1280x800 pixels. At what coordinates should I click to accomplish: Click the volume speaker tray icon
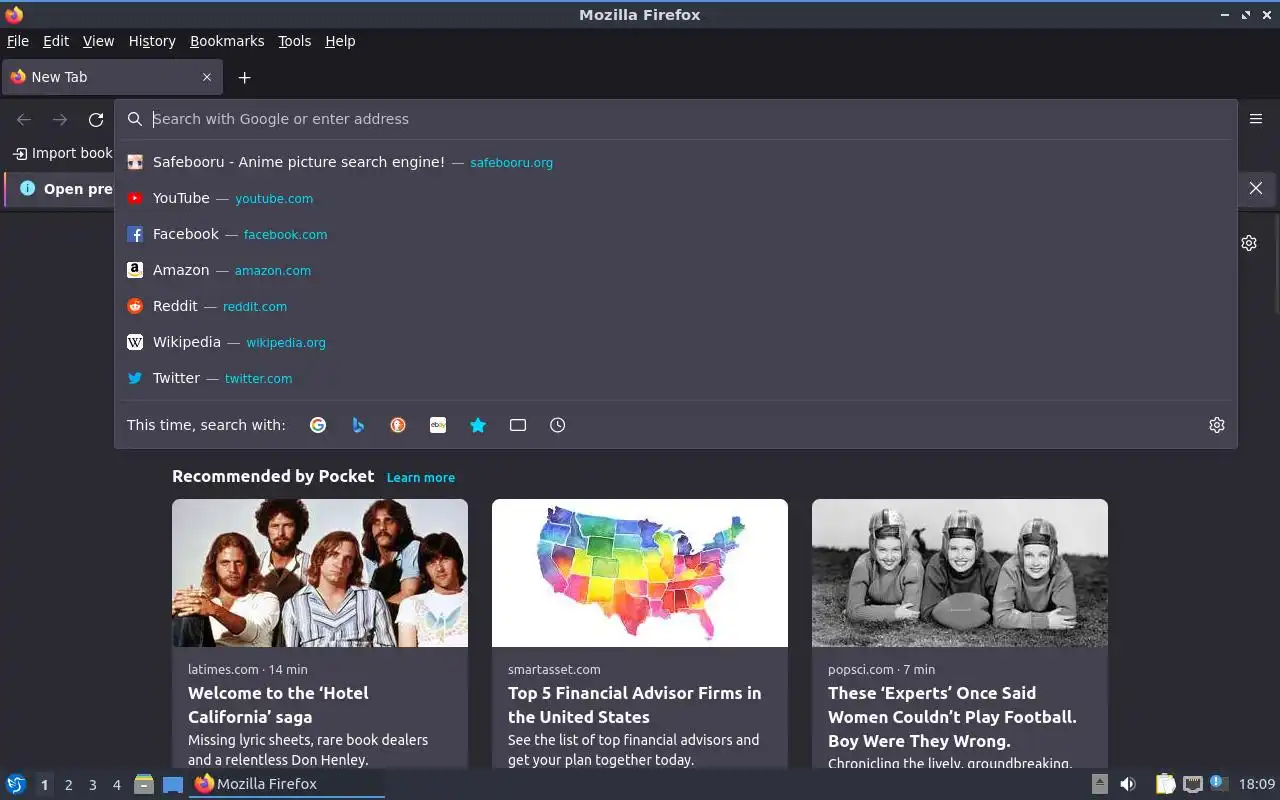pos(1128,784)
